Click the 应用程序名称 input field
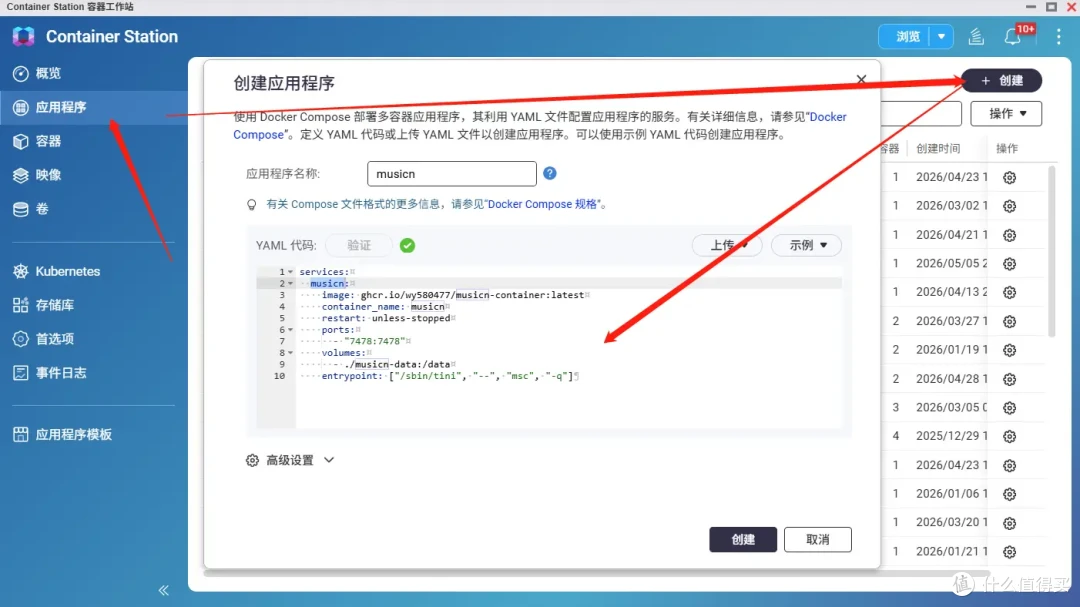 (452, 174)
